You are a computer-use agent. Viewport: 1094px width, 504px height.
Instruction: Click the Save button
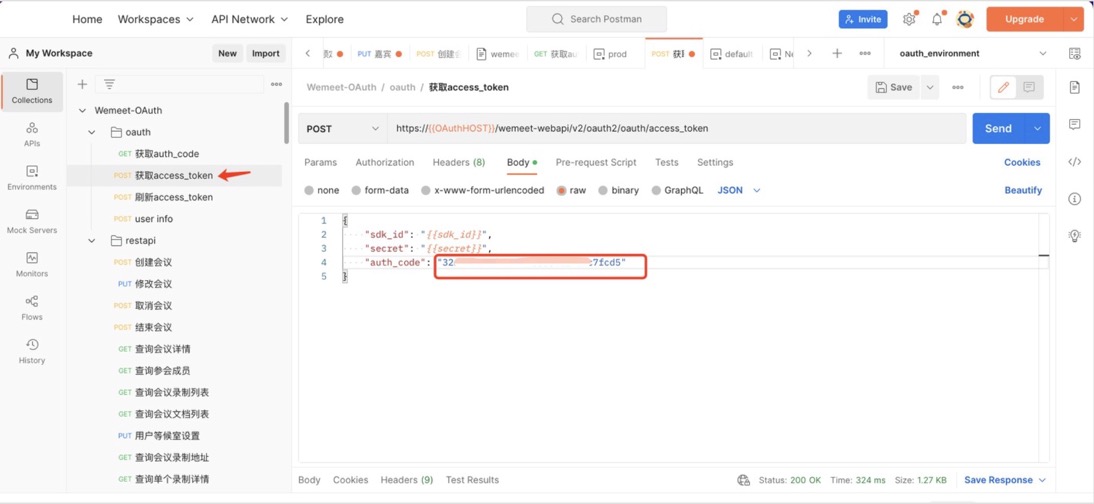tap(894, 87)
